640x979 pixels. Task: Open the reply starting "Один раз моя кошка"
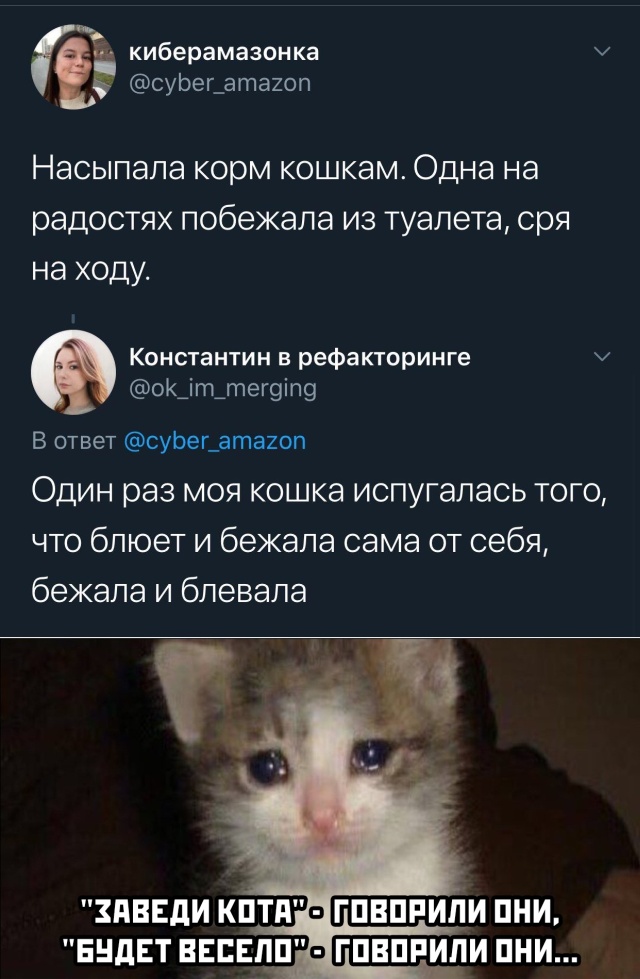point(320,539)
